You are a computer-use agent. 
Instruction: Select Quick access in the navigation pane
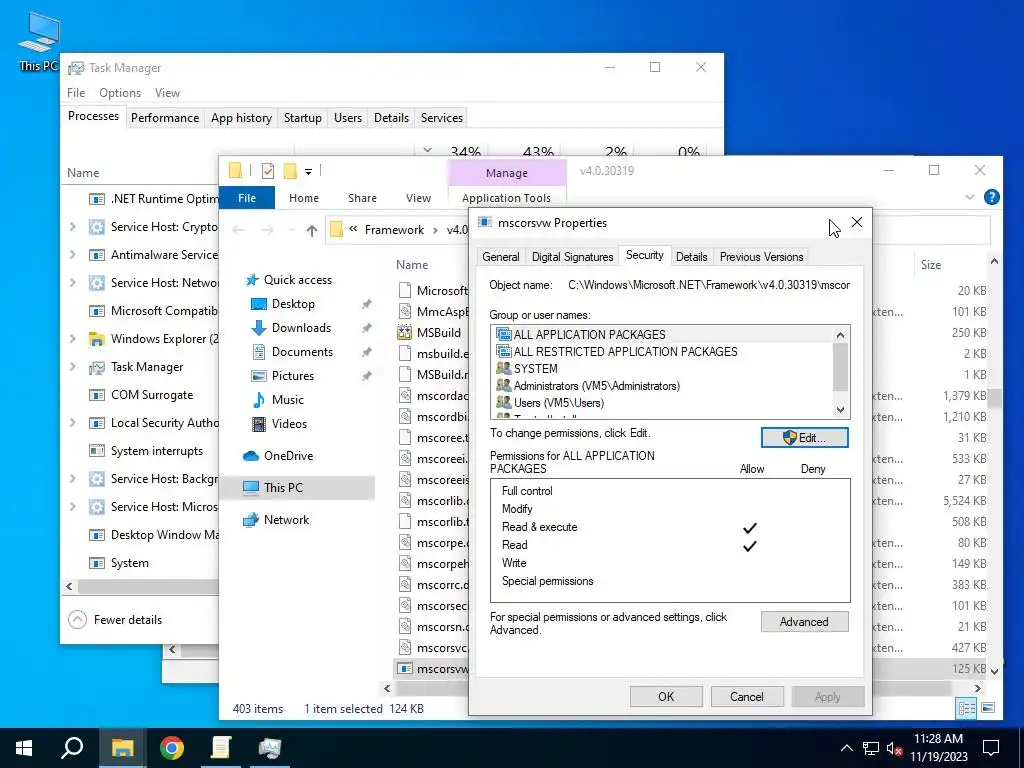pos(297,280)
